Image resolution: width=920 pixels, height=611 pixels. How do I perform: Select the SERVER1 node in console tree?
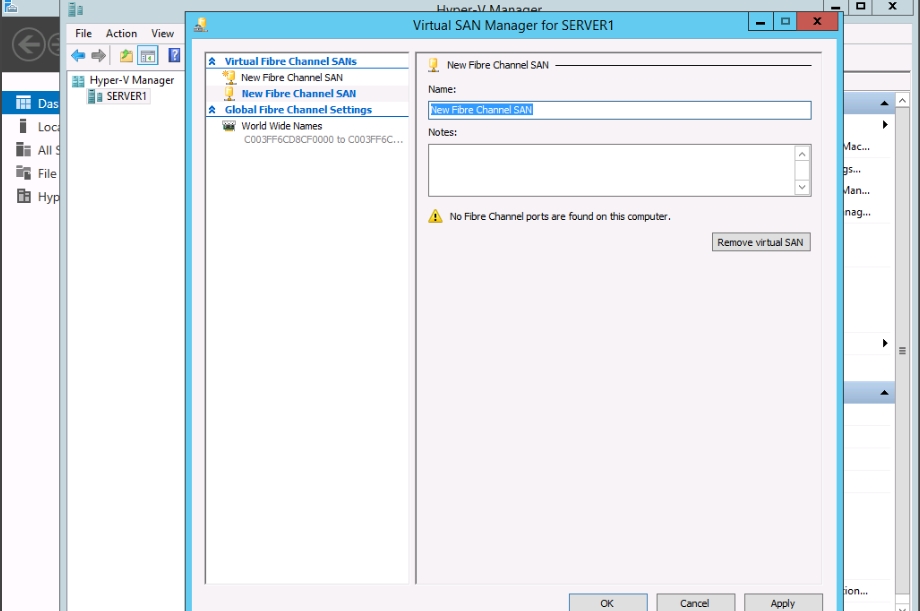pyautogui.click(x=120, y=96)
